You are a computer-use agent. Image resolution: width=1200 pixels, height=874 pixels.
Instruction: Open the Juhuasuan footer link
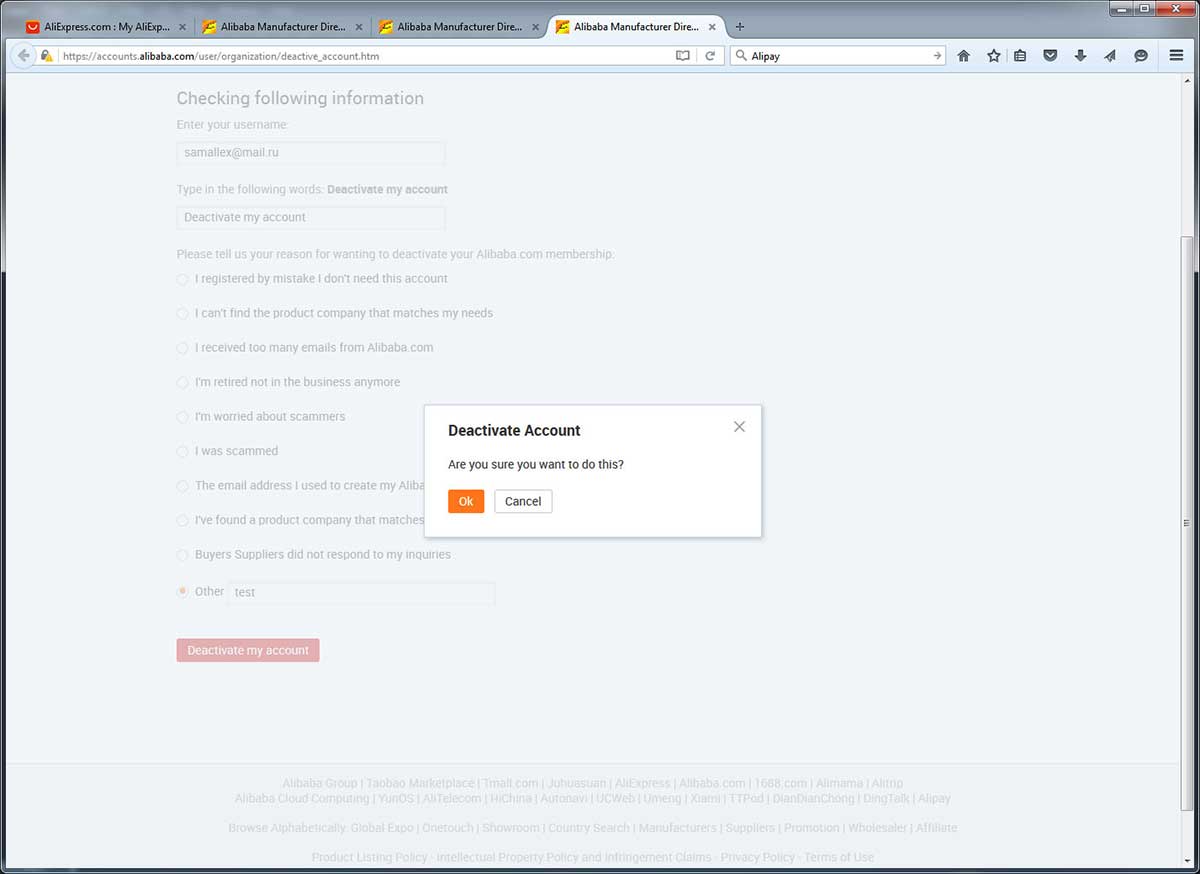[x=577, y=783]
